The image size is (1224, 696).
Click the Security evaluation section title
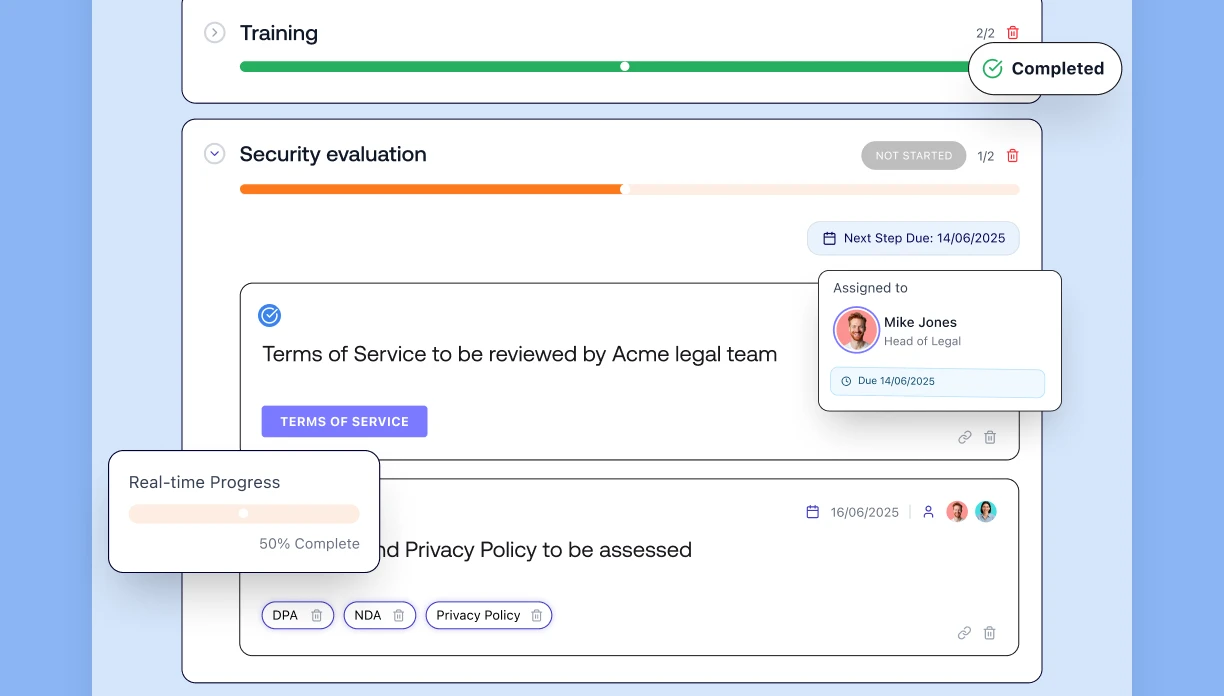(x=333, y=154)
